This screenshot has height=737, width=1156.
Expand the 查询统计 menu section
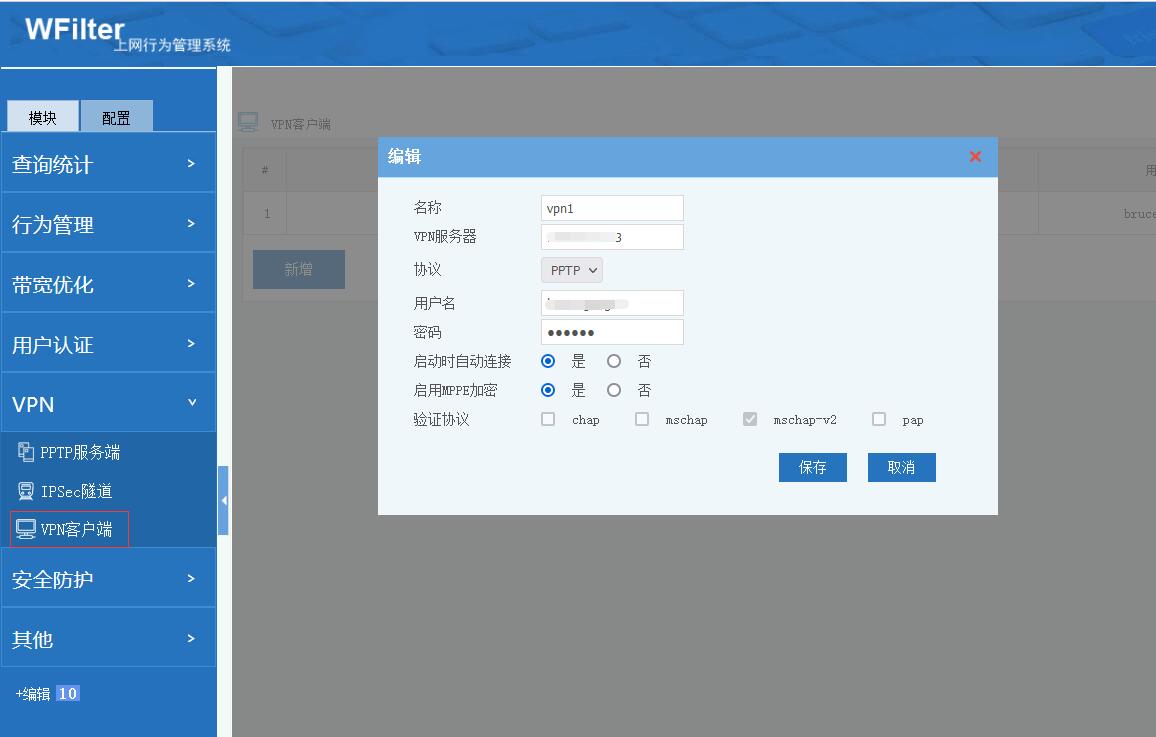[x=108, y=163]
